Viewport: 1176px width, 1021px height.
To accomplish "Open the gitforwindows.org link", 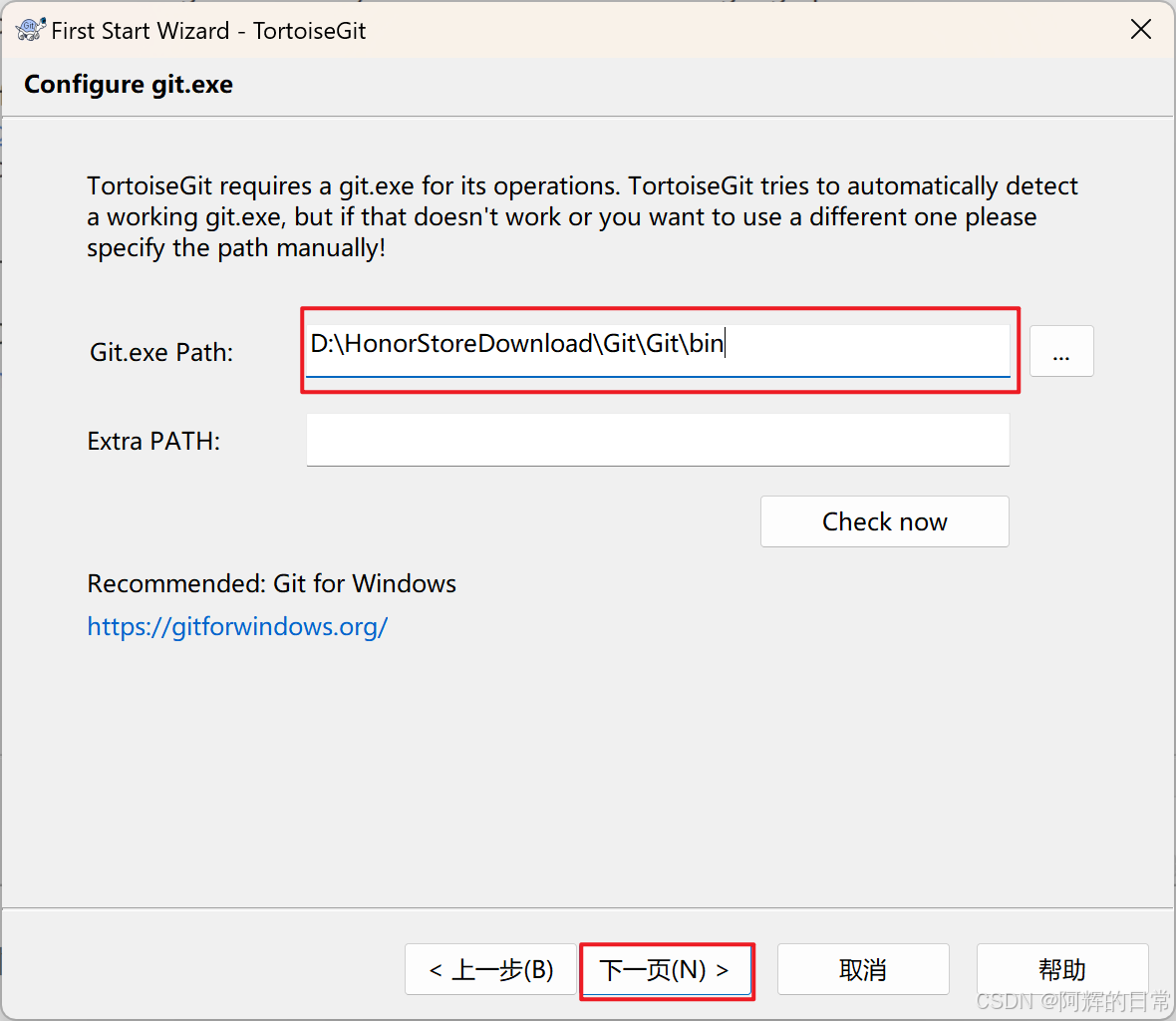I will tap(237, 626).
